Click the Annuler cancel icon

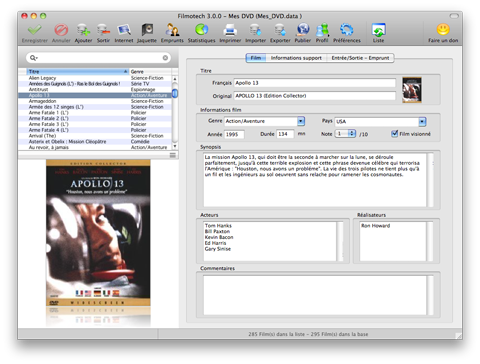[61, 30]
